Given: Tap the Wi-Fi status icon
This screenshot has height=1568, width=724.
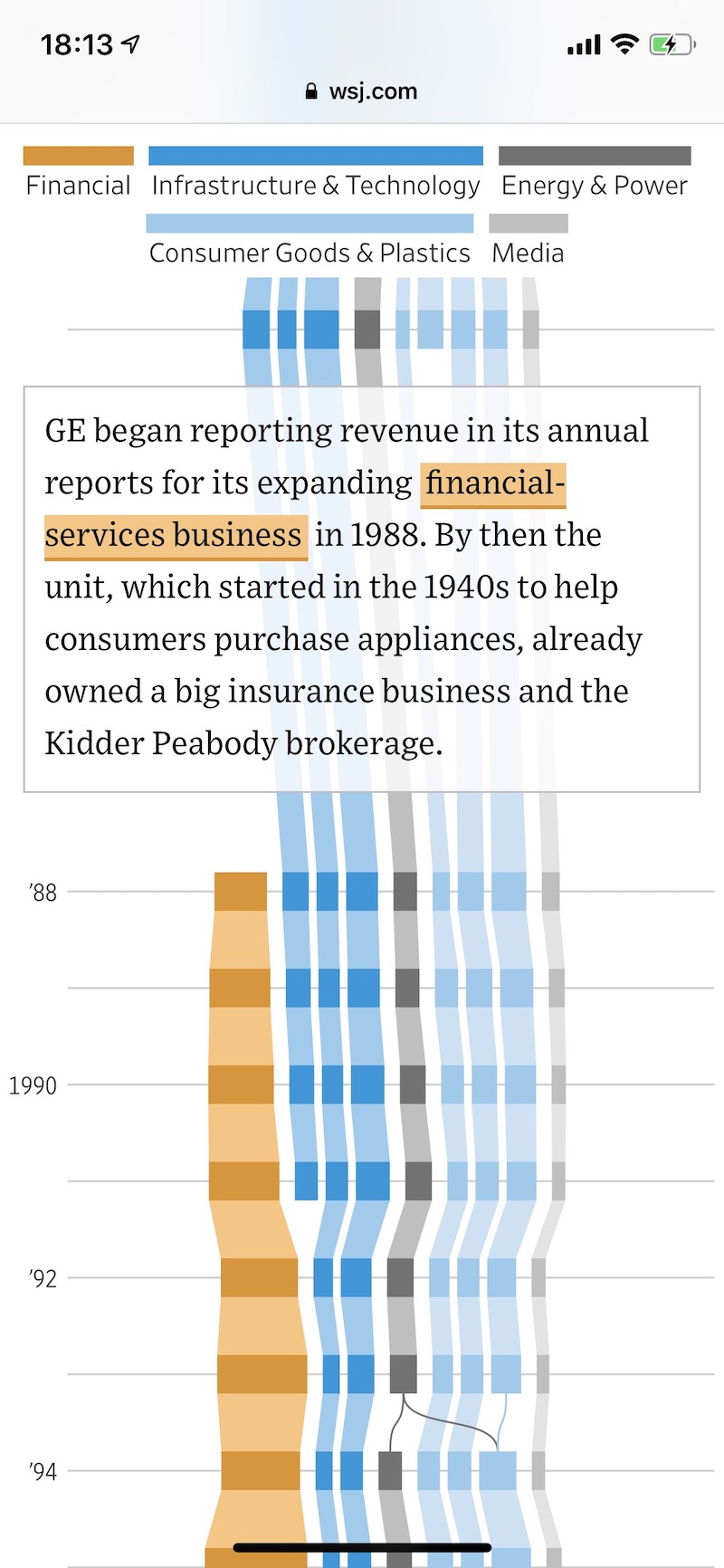Looking at the screenshot, I should (x=624, y=43).
